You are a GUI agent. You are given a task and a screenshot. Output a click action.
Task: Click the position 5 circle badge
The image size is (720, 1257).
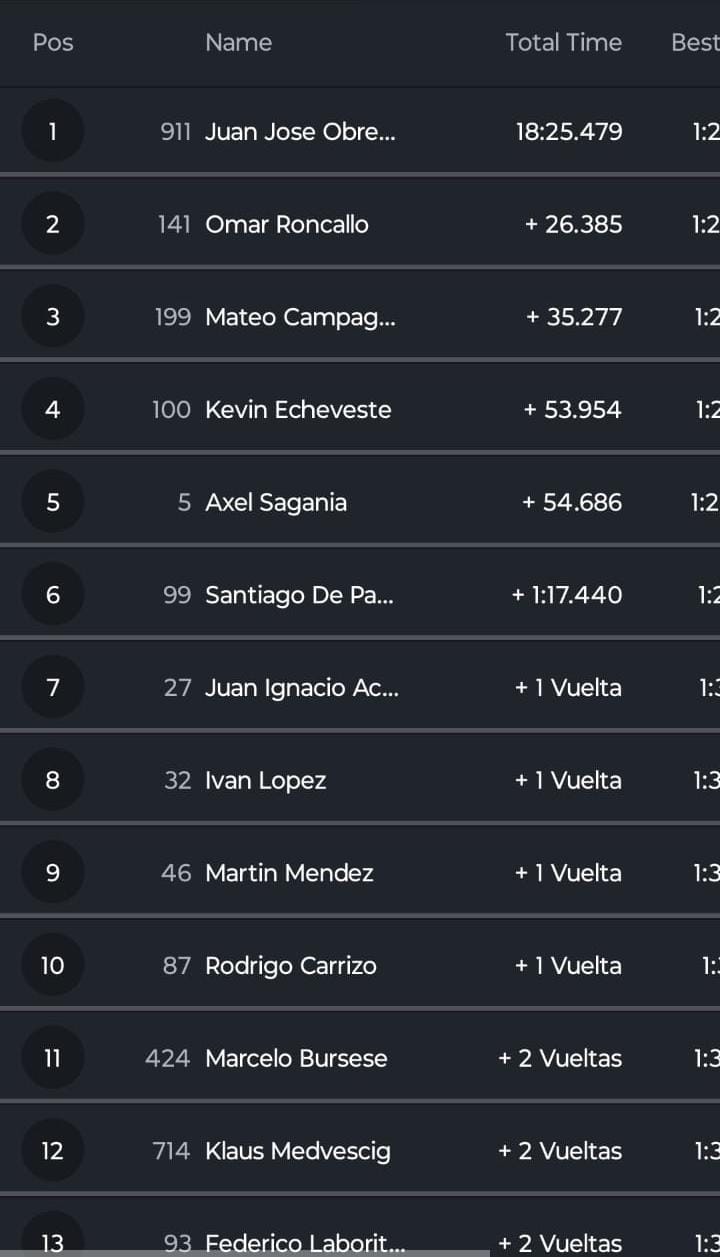pos(52,502)
